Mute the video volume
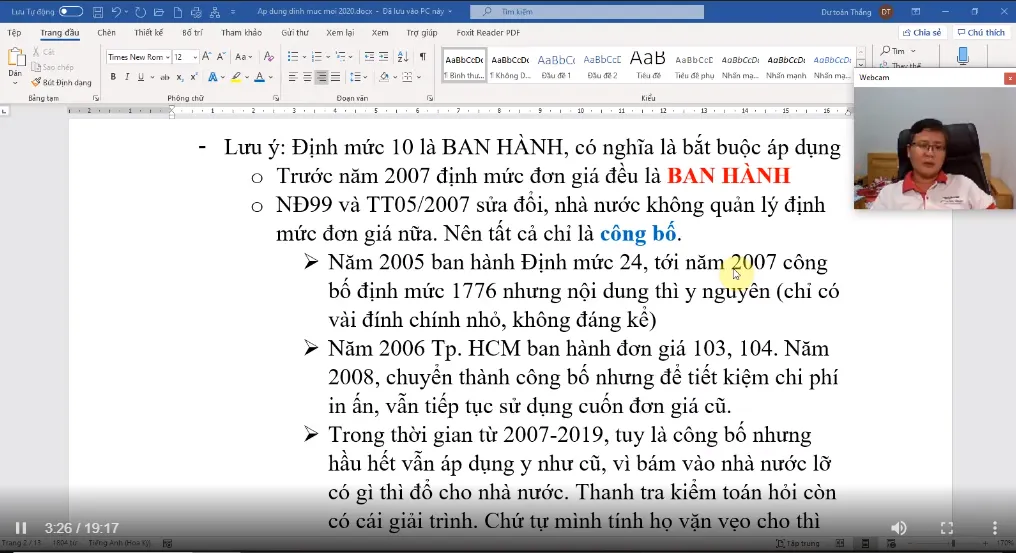 [x=899, y=528]
